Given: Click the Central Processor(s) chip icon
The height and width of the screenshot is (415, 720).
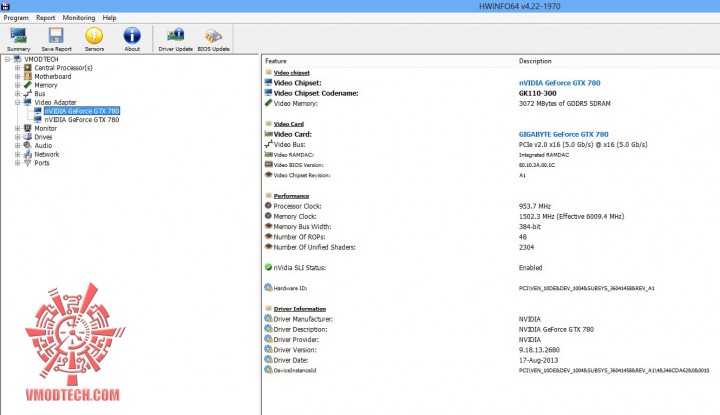Looking at the screenshot, I should pos(28,68).
